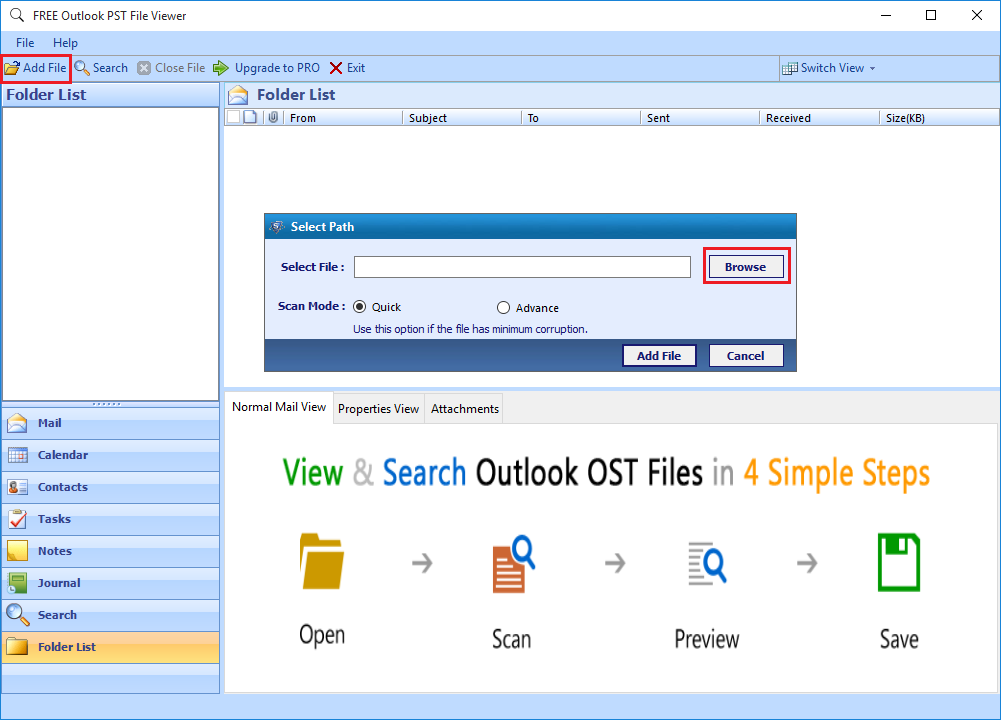This screenshot has width=1001, height=720.
Task: Open Notes sticky icon
Action: (17, 551)
